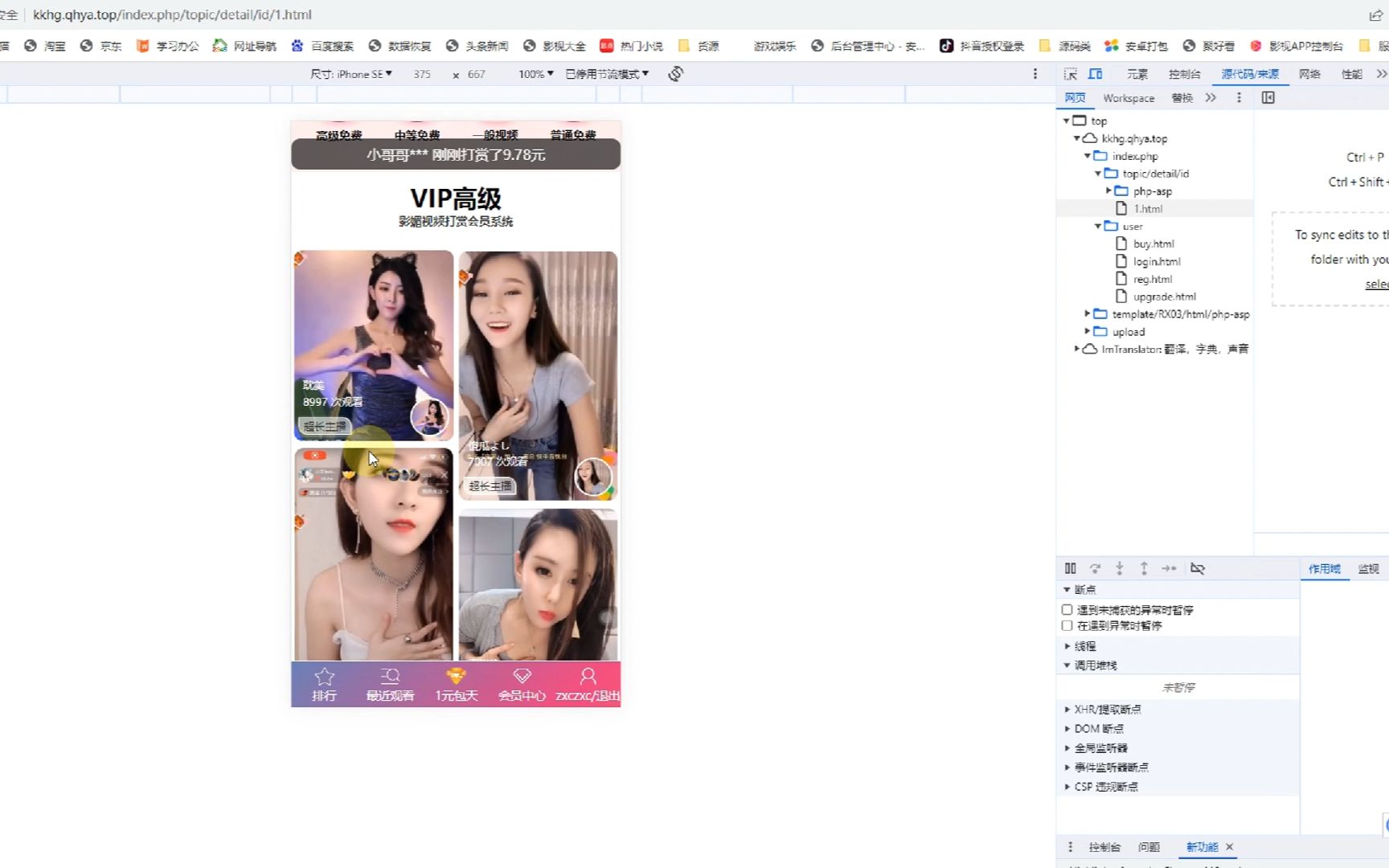Click the rotate device icon in toolbar
This screenshot has height=868, width=1389.
(675, 74)
